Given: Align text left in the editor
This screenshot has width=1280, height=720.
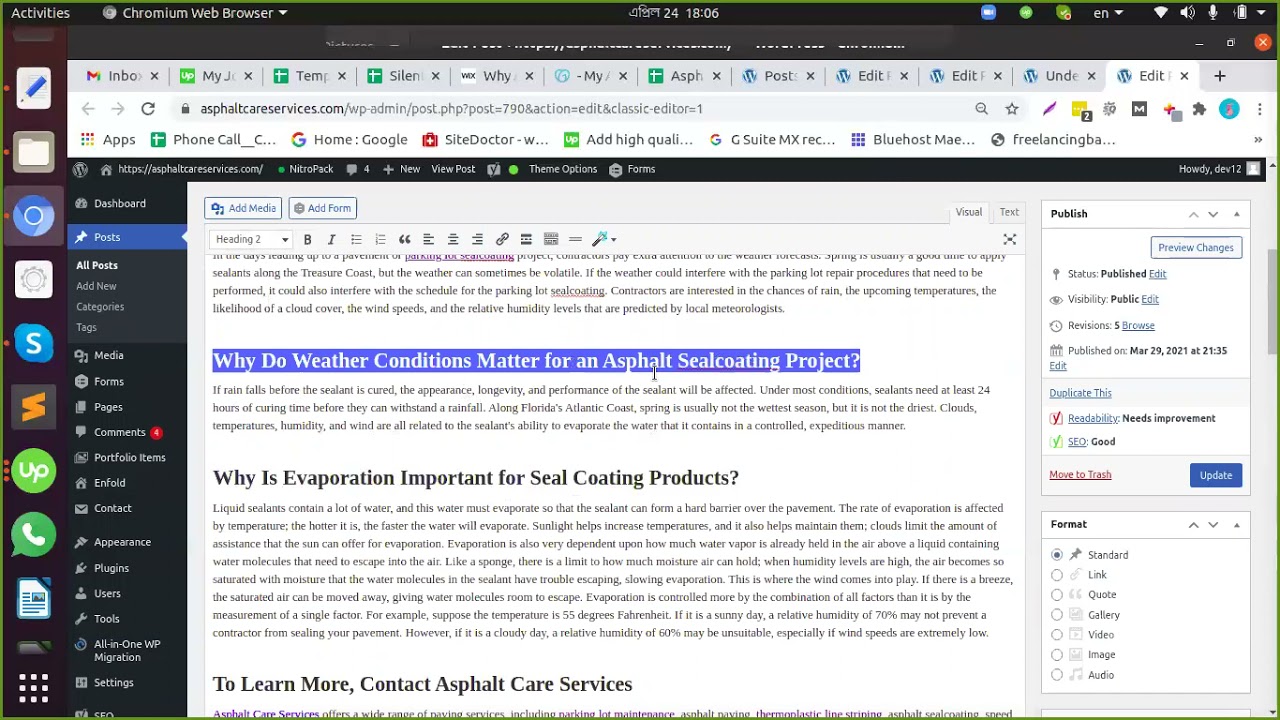Looking at the screenshot, I should (x=428, y=239).
